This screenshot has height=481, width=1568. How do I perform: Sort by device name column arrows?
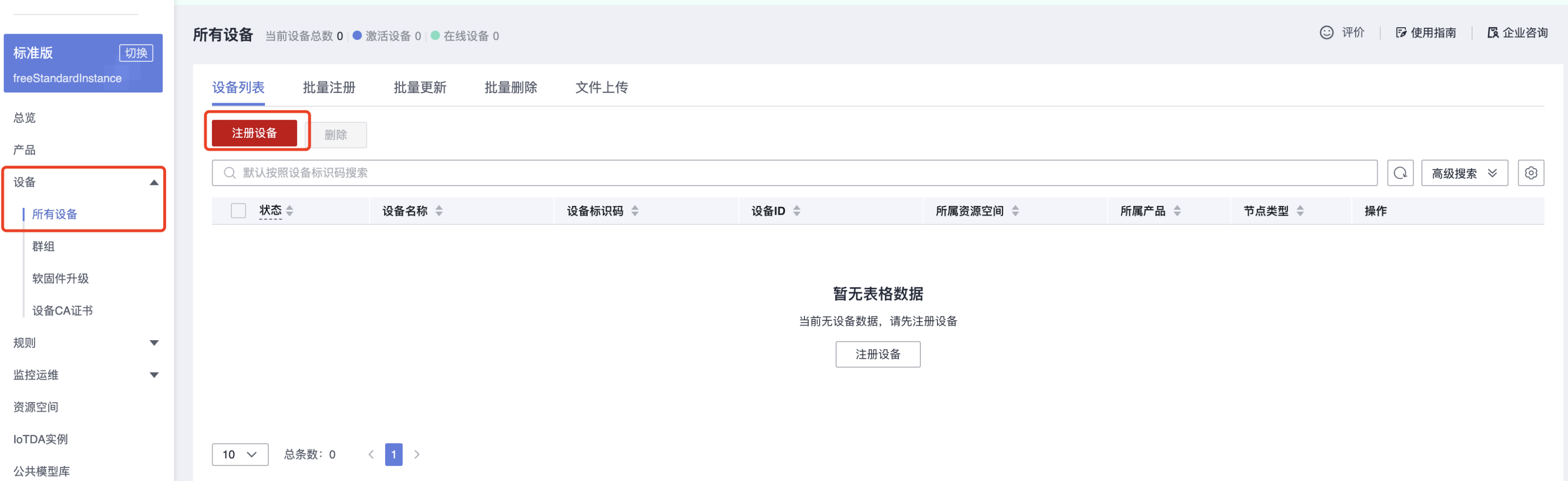click(x=439, y=211)
